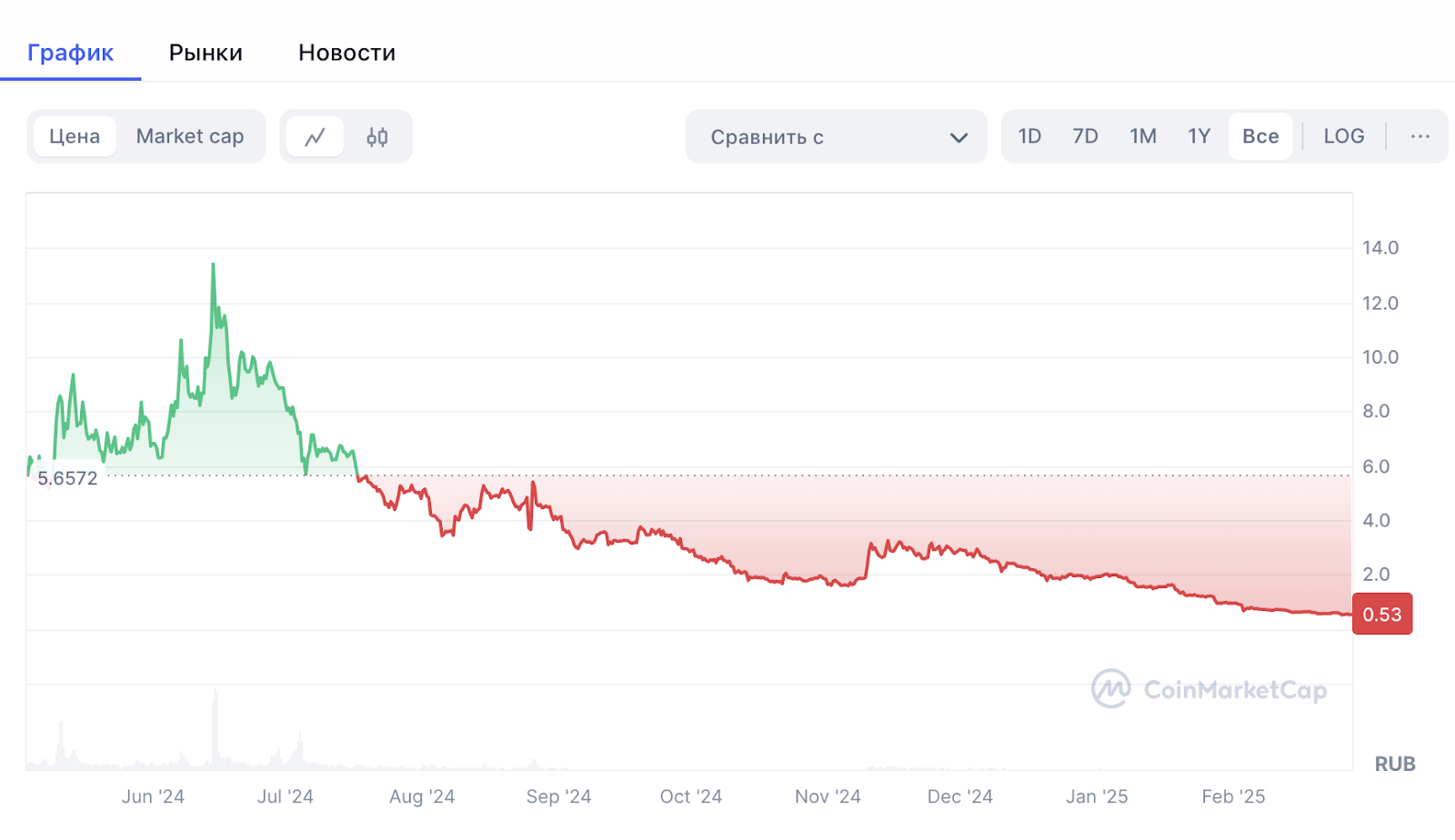
Task: Open the Новости tab
Action: (346, 53)
